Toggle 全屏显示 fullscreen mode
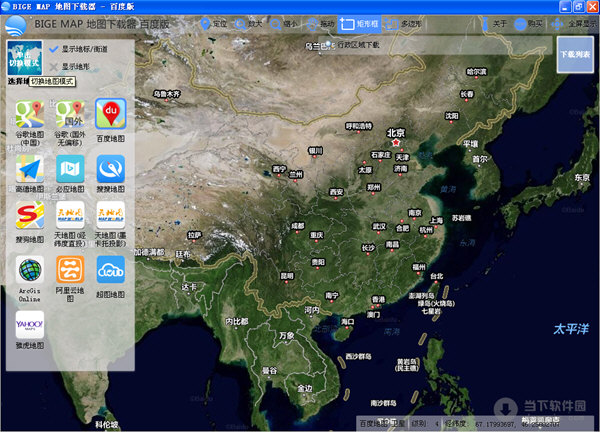The image size is (600, 432). coord(573,24)
